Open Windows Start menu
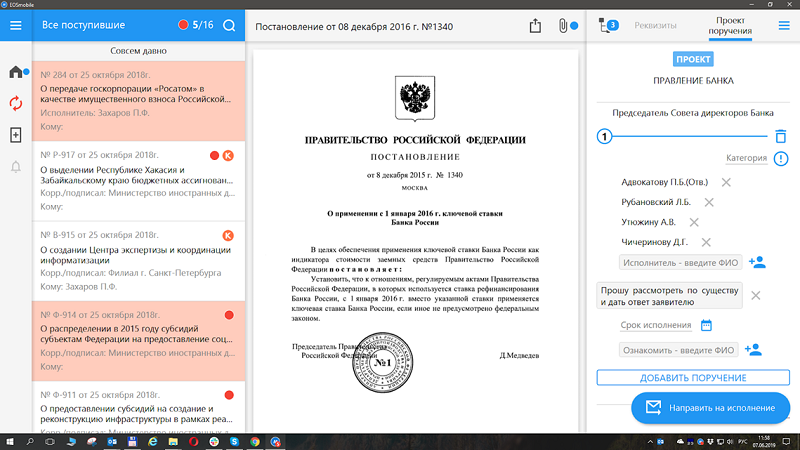 point(9,442)
